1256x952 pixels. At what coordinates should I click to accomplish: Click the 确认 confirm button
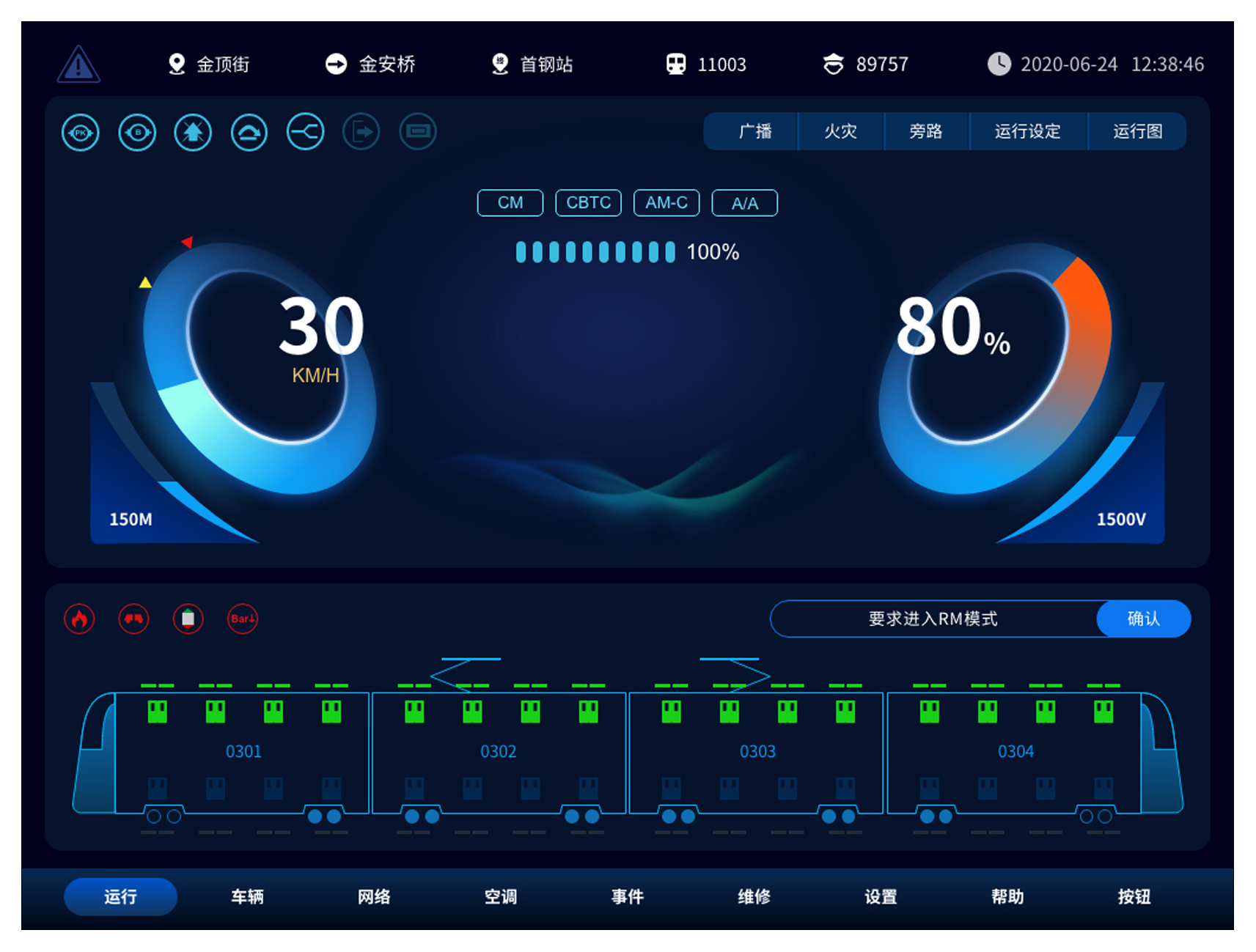(x=1143, y=619)
